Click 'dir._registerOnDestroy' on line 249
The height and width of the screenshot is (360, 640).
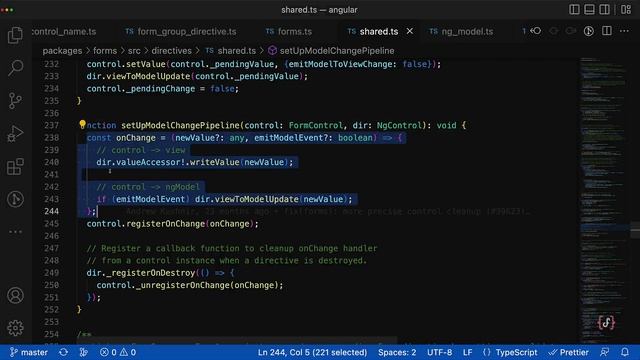pos(141,273)
